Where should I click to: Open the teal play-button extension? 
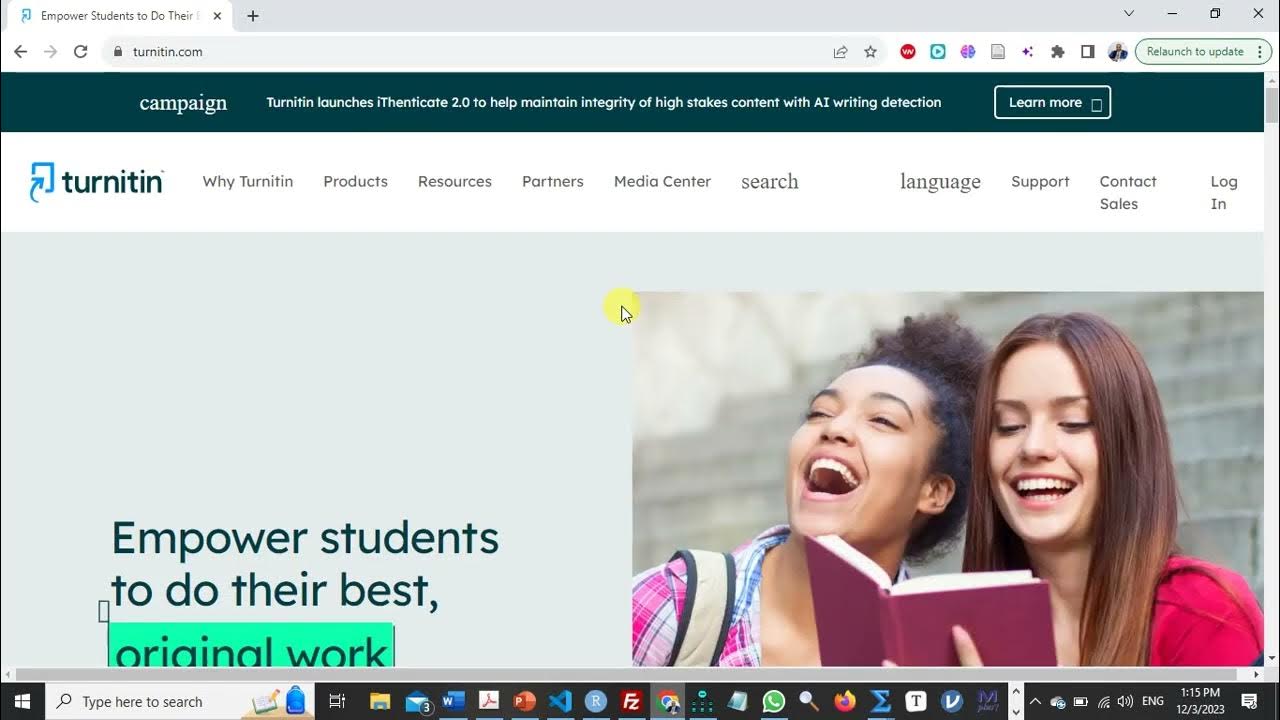[x=938, y=52]
